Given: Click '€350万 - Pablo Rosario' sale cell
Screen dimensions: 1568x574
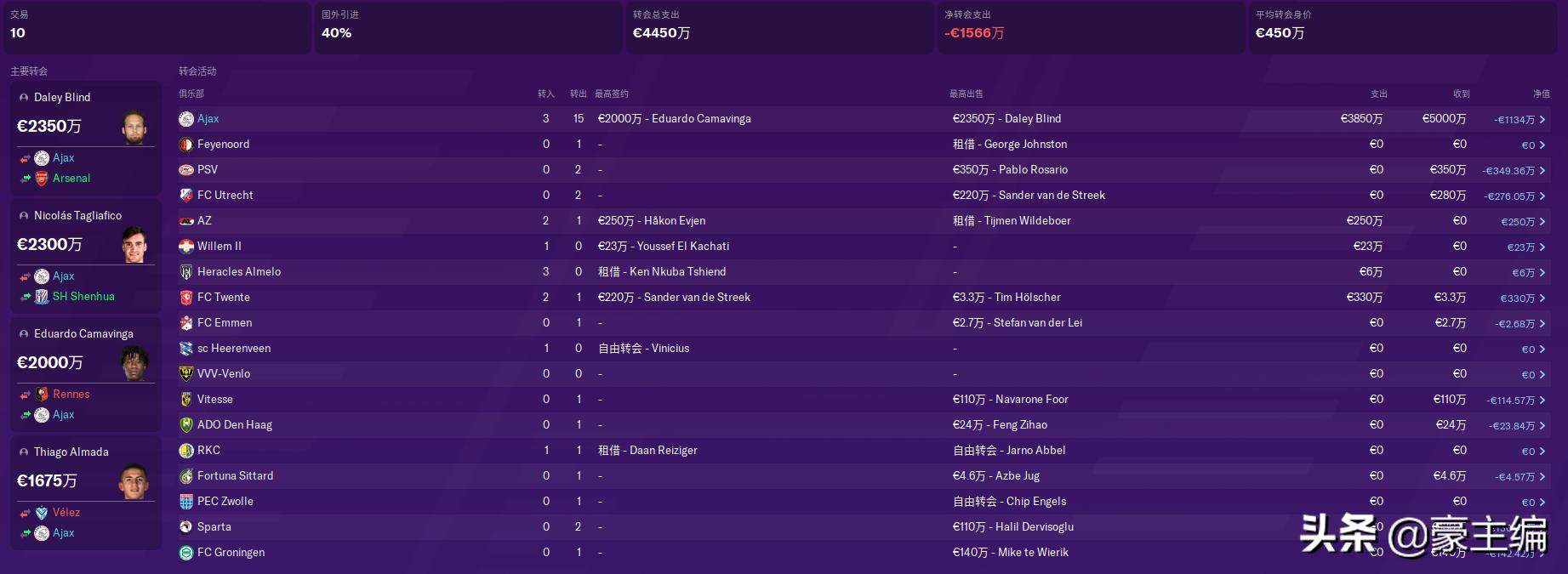Looking at the screenshot, I should point(1010,170).
